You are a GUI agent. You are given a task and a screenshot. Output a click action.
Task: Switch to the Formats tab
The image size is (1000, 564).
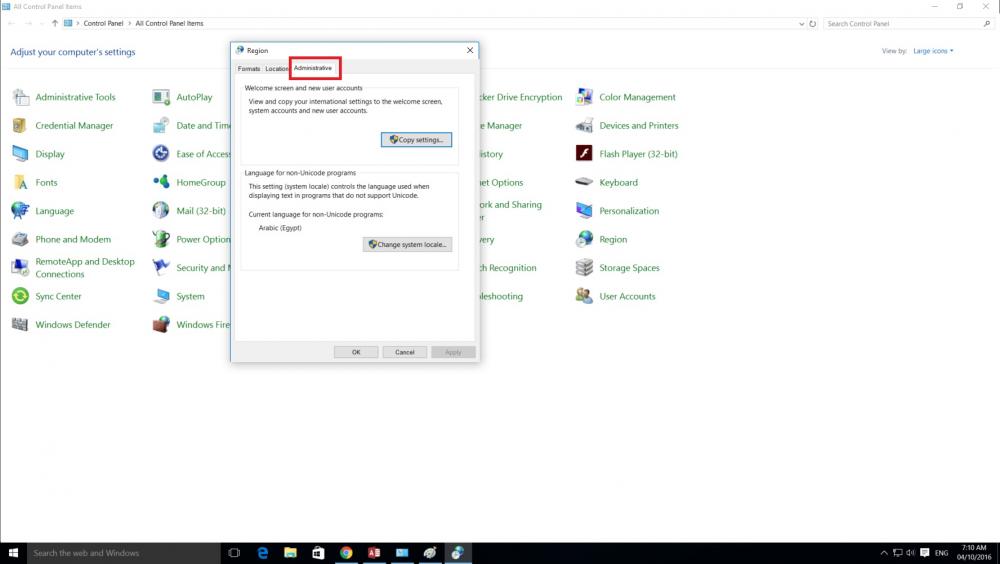point(249,68)
